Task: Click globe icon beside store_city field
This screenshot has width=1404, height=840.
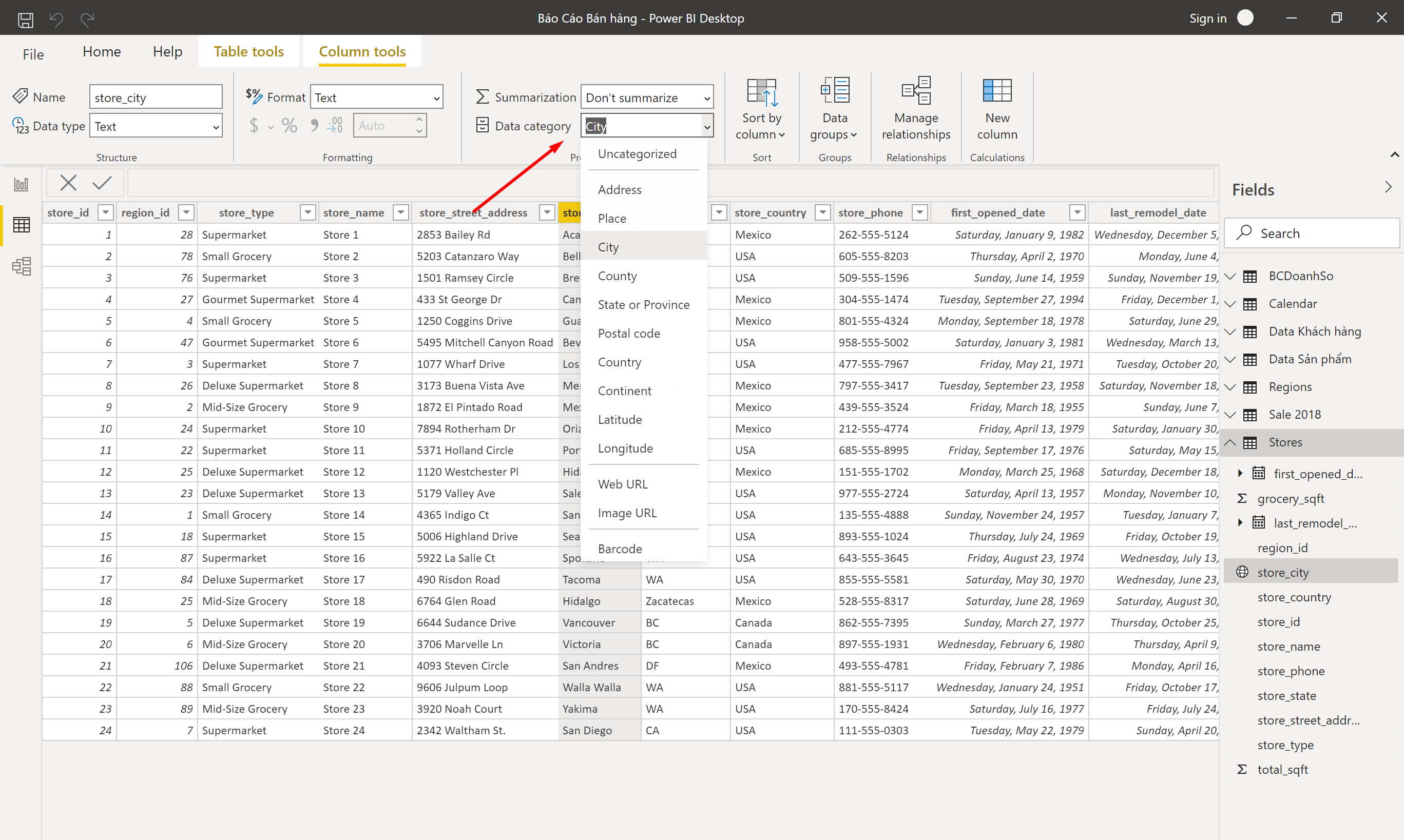Action: [1242, 572]
